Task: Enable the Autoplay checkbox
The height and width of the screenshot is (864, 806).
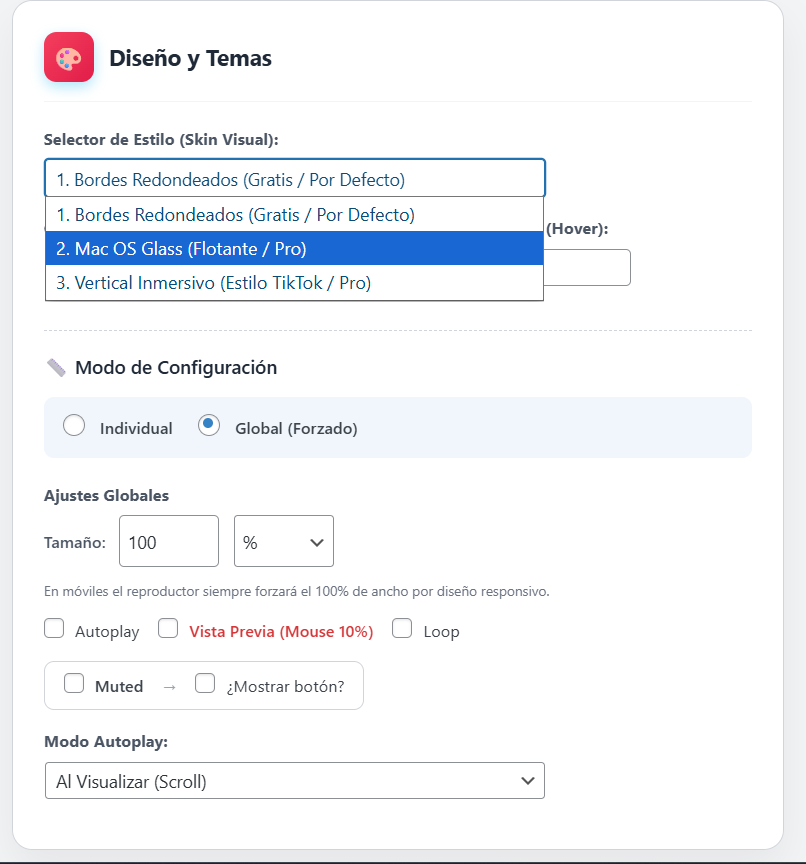Action: (x=54, y=629)
